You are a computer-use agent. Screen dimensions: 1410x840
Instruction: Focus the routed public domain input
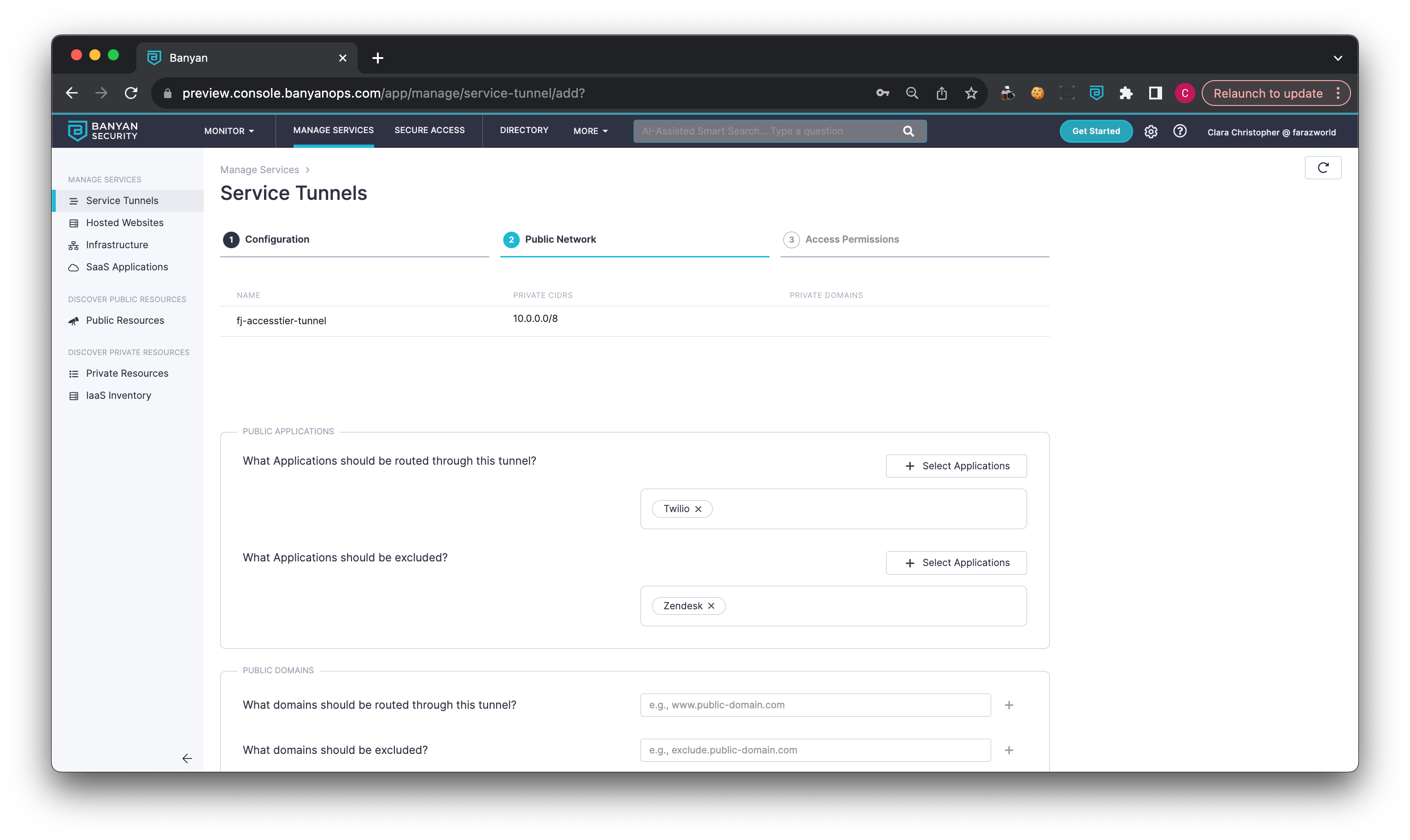815,705
